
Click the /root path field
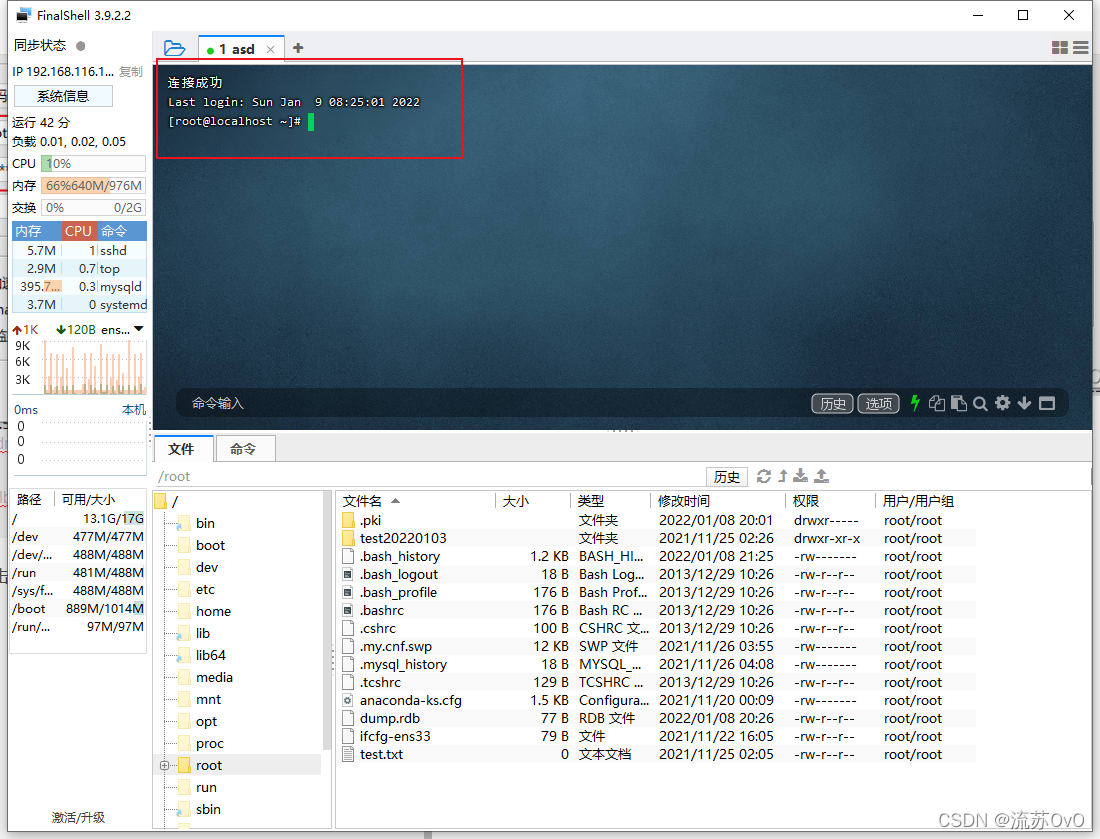(429, 476)
